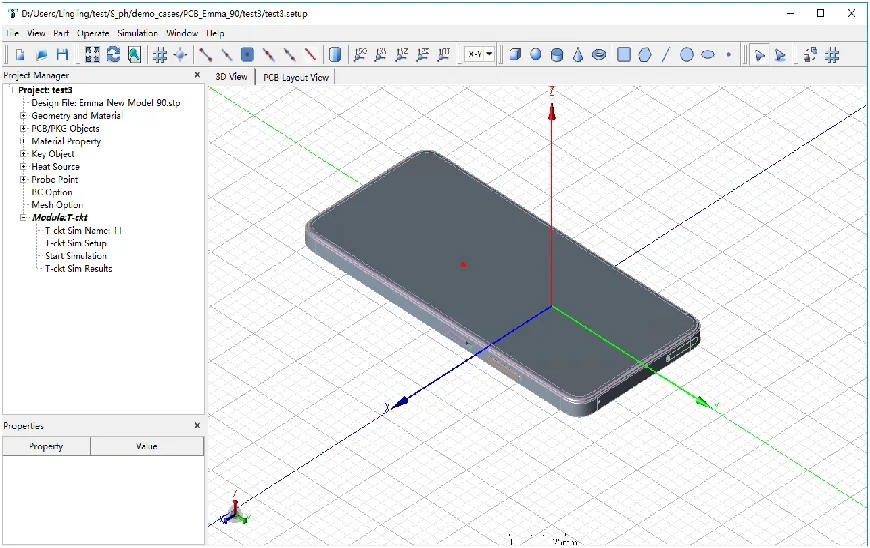Click the pointer selection mode icon
Image resolution: width=870 pixels, height=548 pixels.
(x=759, y=55)
